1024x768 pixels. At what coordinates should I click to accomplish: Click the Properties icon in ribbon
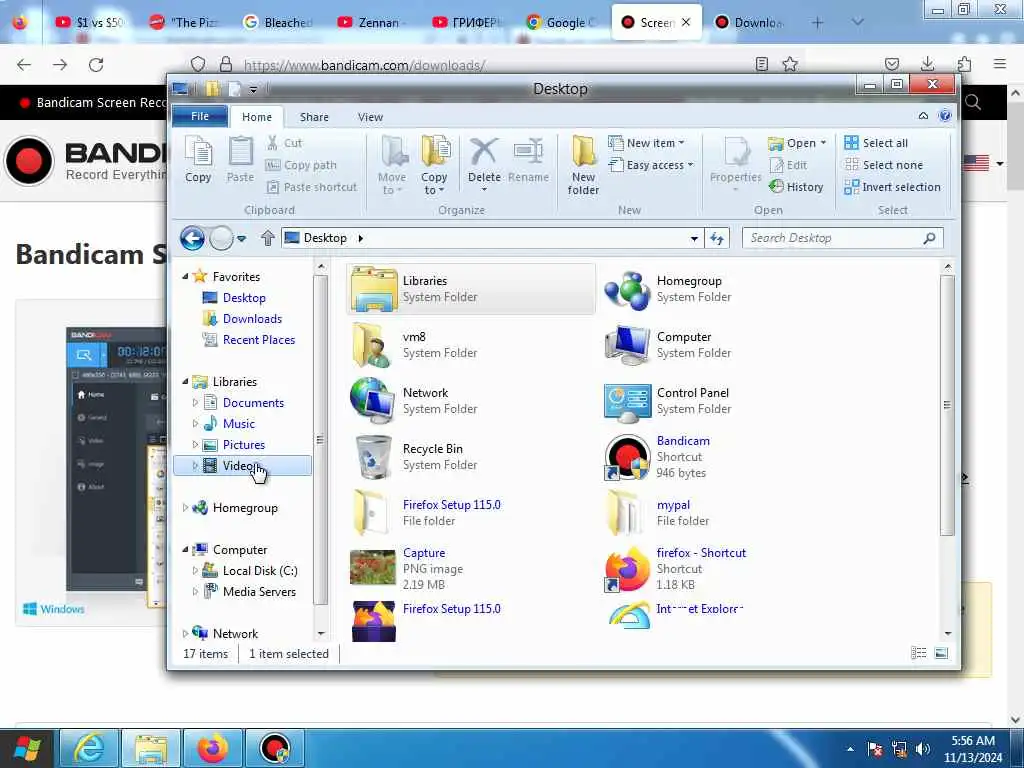[x=735, y=163]
